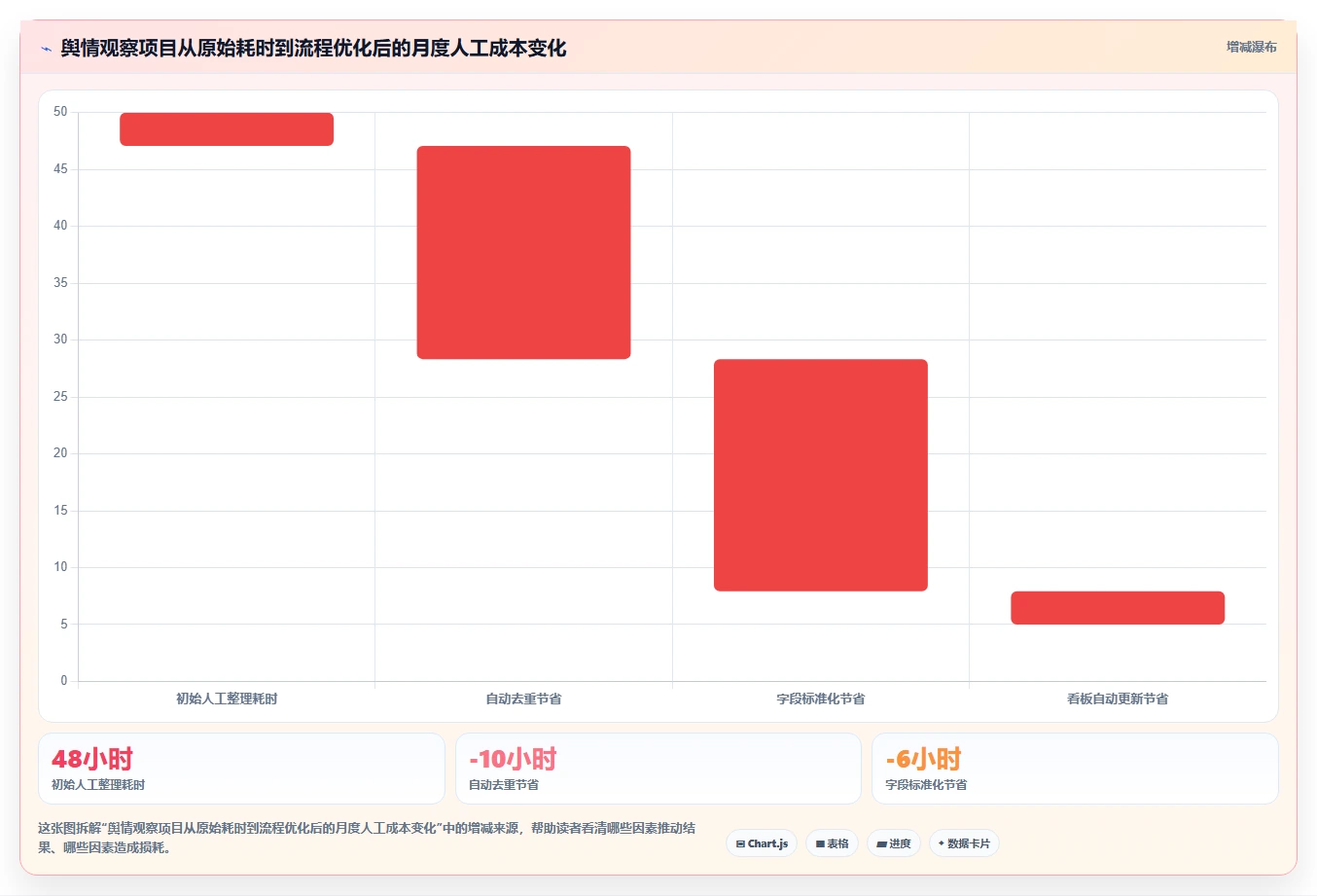Click the lightning icon beside the chart title
The image size is (1317, 896).
tap(46, 49)
